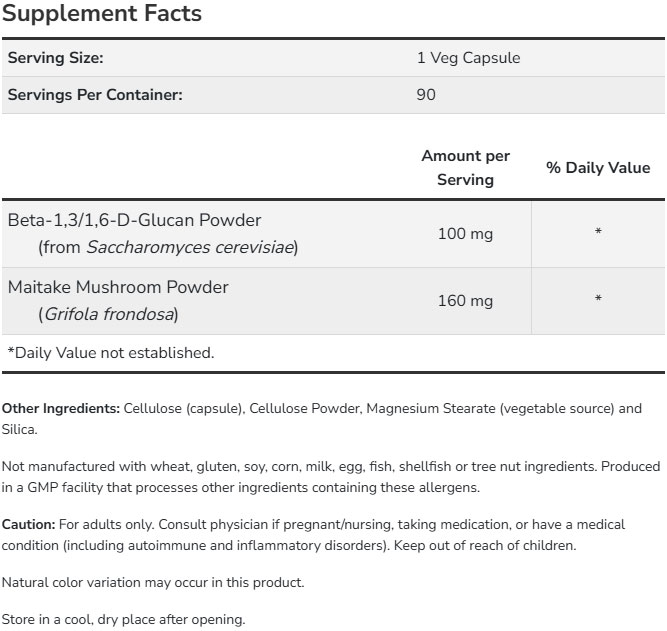Click the 100 mg amount
The height and width of the screenshot is (631, 667).
pyautogui.click(x=465, y=234)
